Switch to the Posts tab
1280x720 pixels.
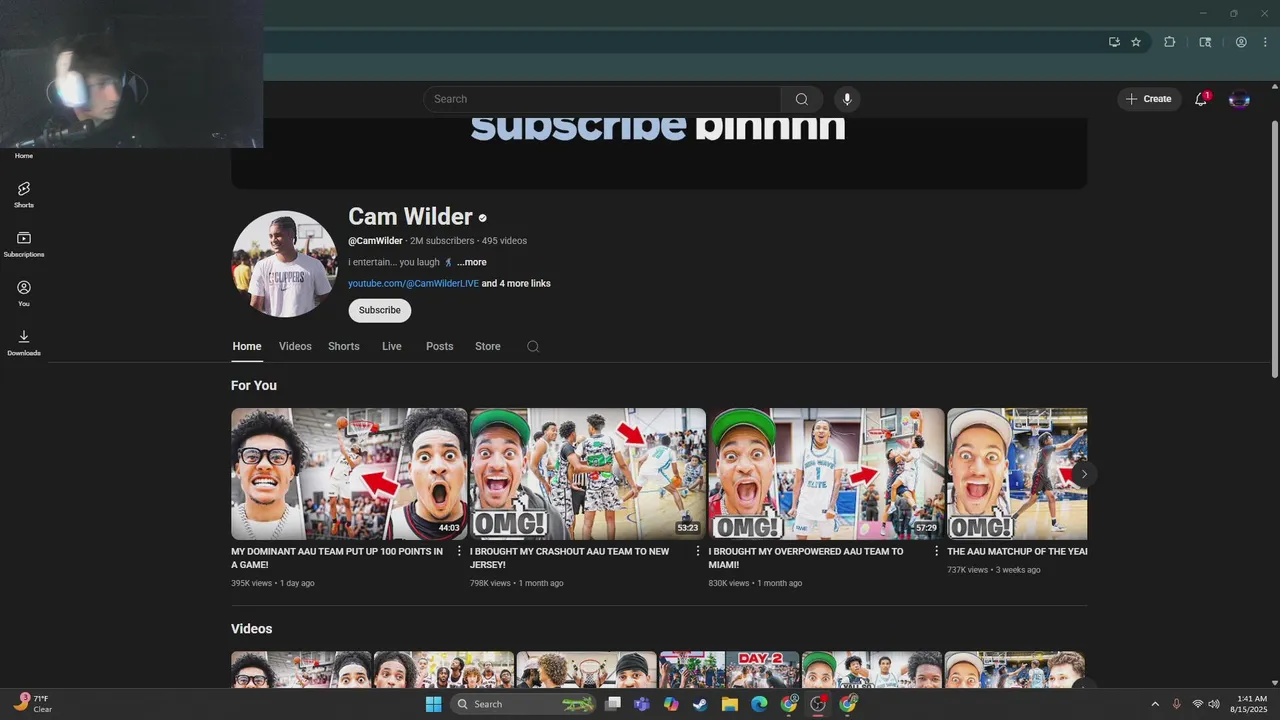pos(440,346)
